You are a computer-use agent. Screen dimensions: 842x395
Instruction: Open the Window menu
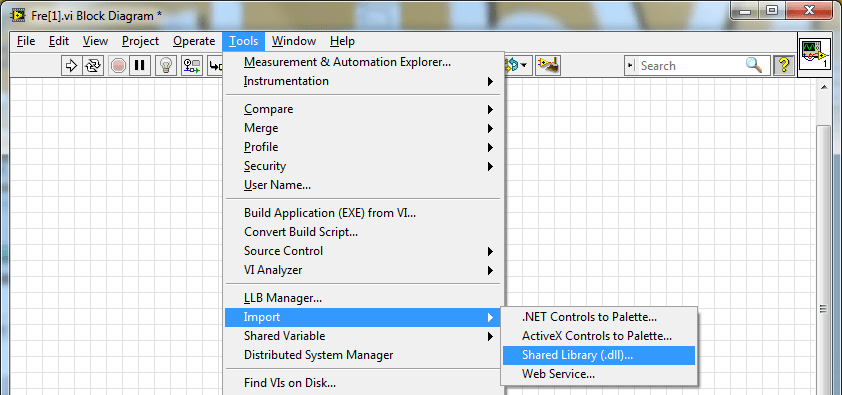[294, 41]
